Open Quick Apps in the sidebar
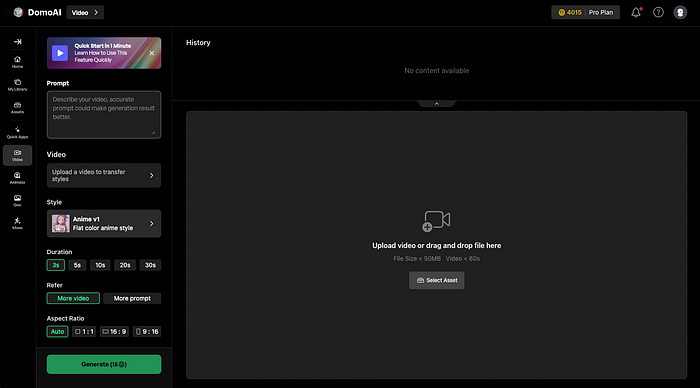This screenshot has width=700, height=388. (x=17, y=133)
